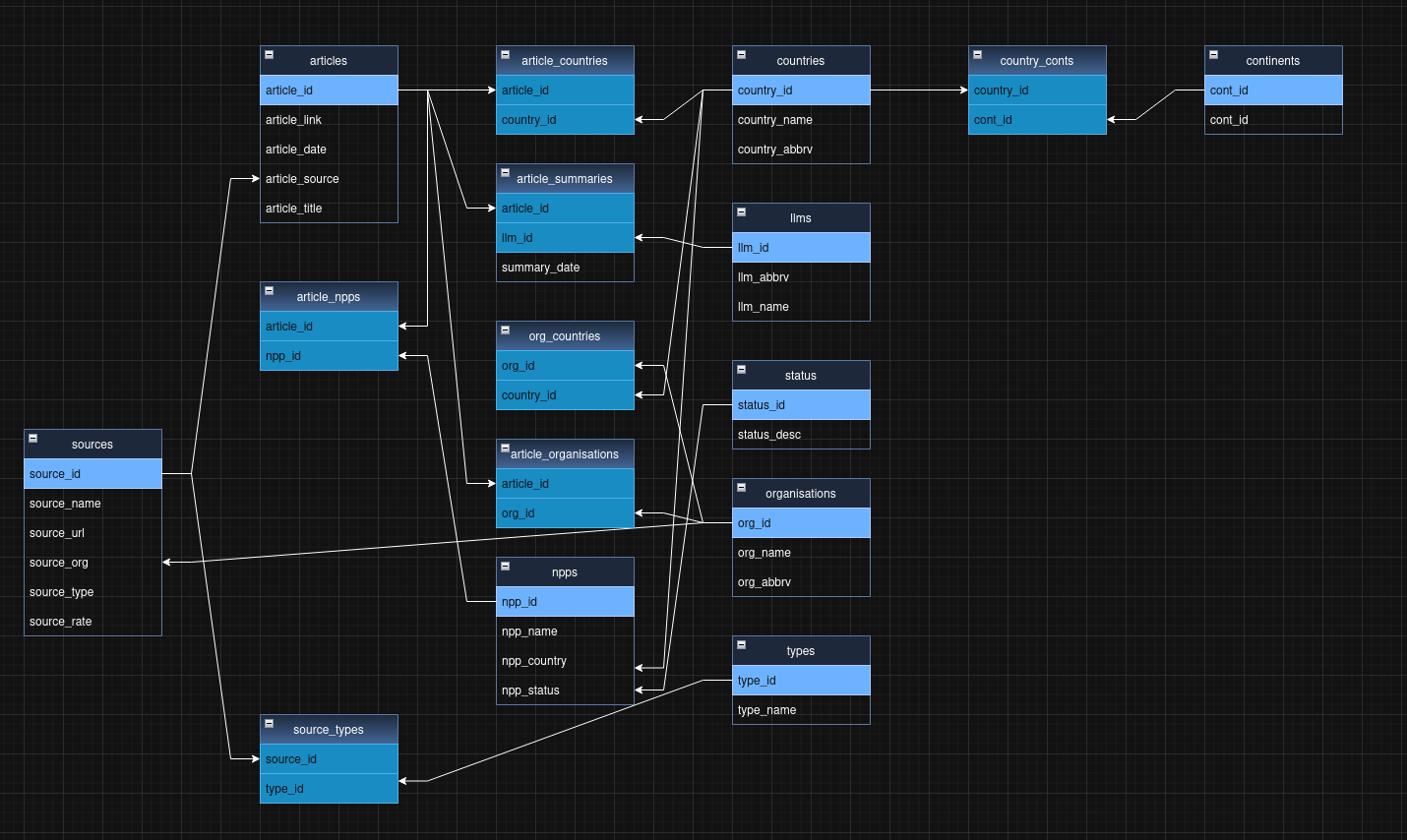1407x840 pixels.
Task: Collapse the organisations table
Action: click(x=741, y=488)
